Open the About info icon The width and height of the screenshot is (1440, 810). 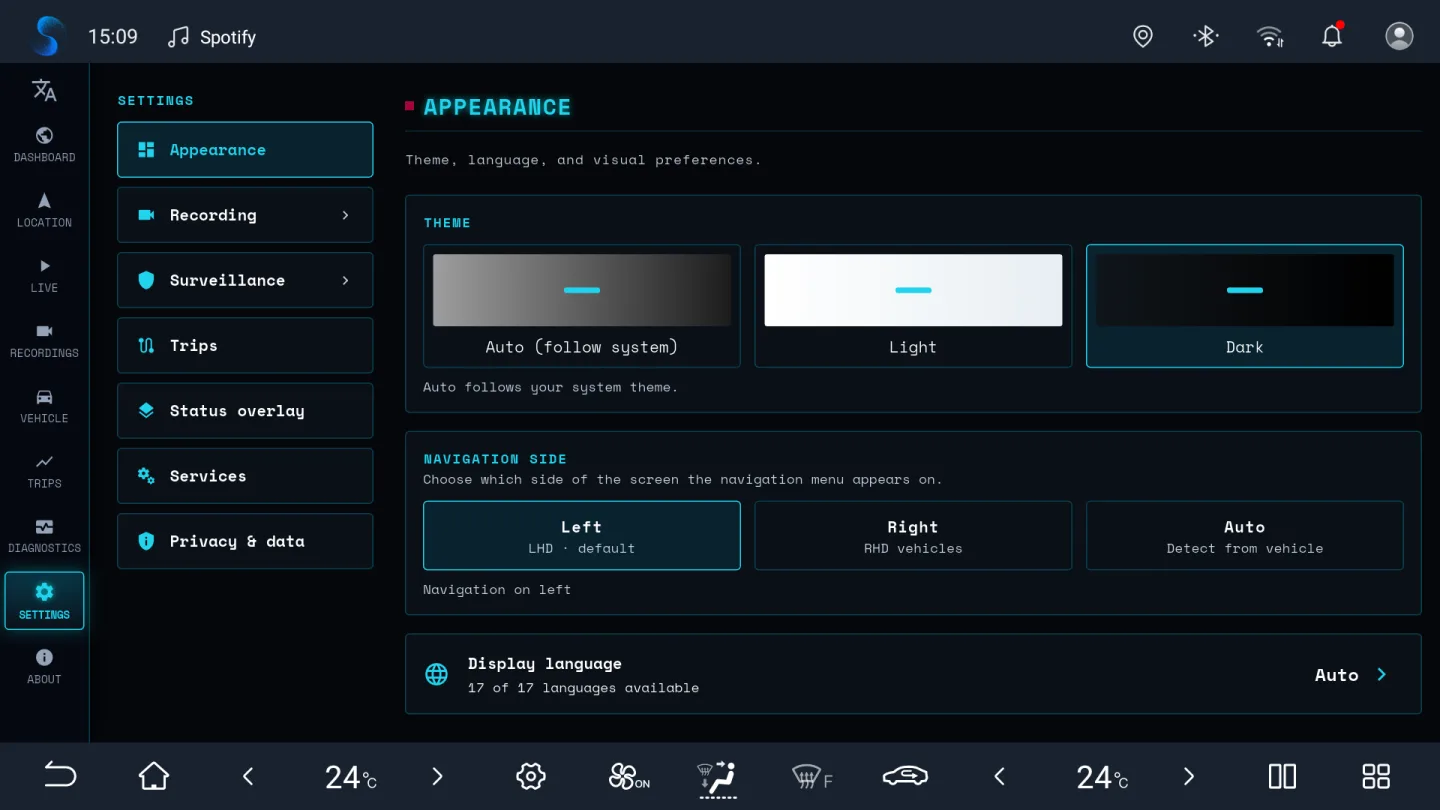tap(44, 657)
